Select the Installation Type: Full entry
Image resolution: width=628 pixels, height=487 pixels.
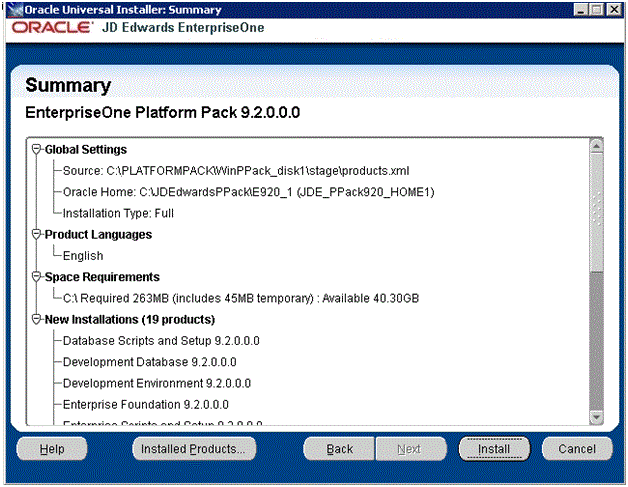tap(118, 213)
